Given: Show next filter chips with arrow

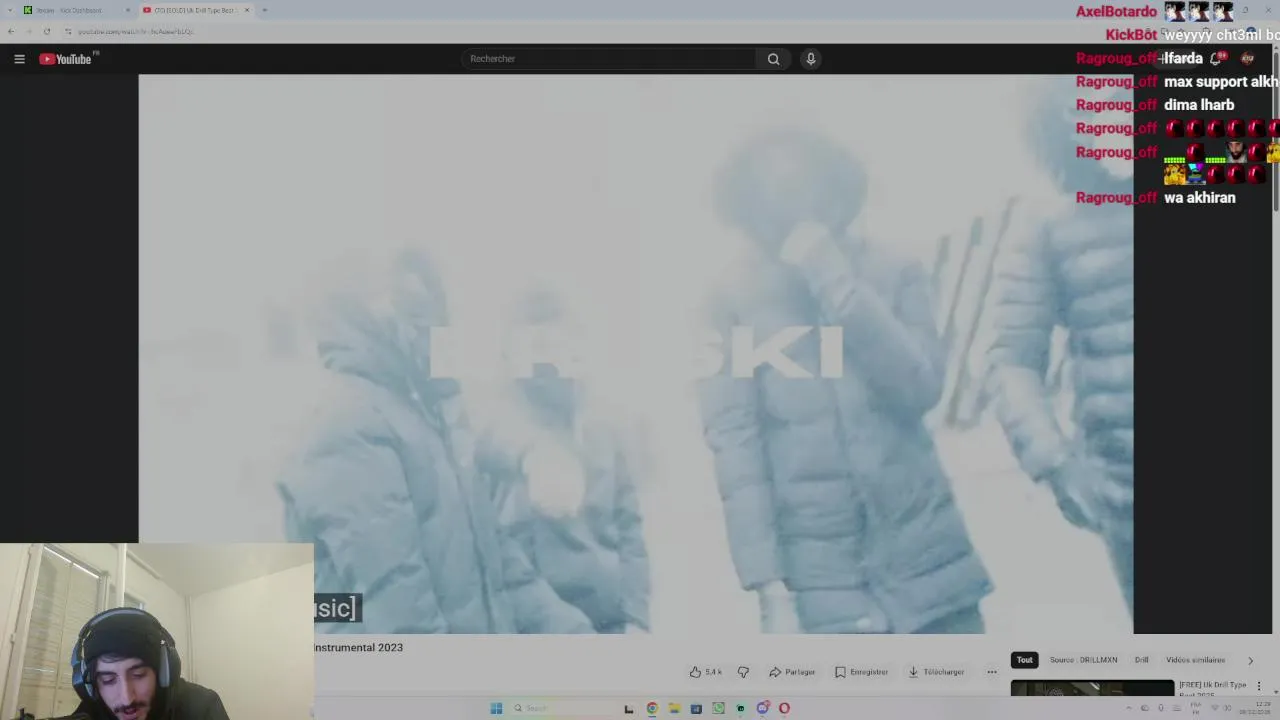Looking at the screenshot, I should (x=1250, y=660).
